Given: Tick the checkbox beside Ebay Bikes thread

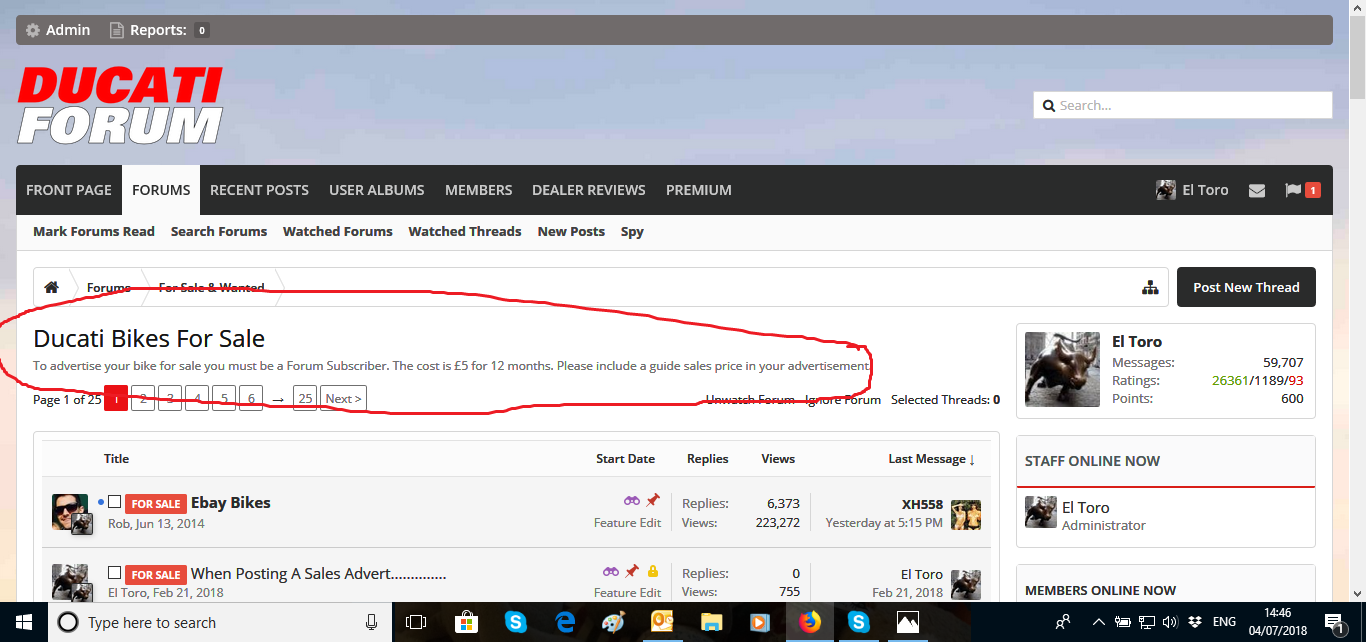Looking at the screenshot, I should [114, 502].
